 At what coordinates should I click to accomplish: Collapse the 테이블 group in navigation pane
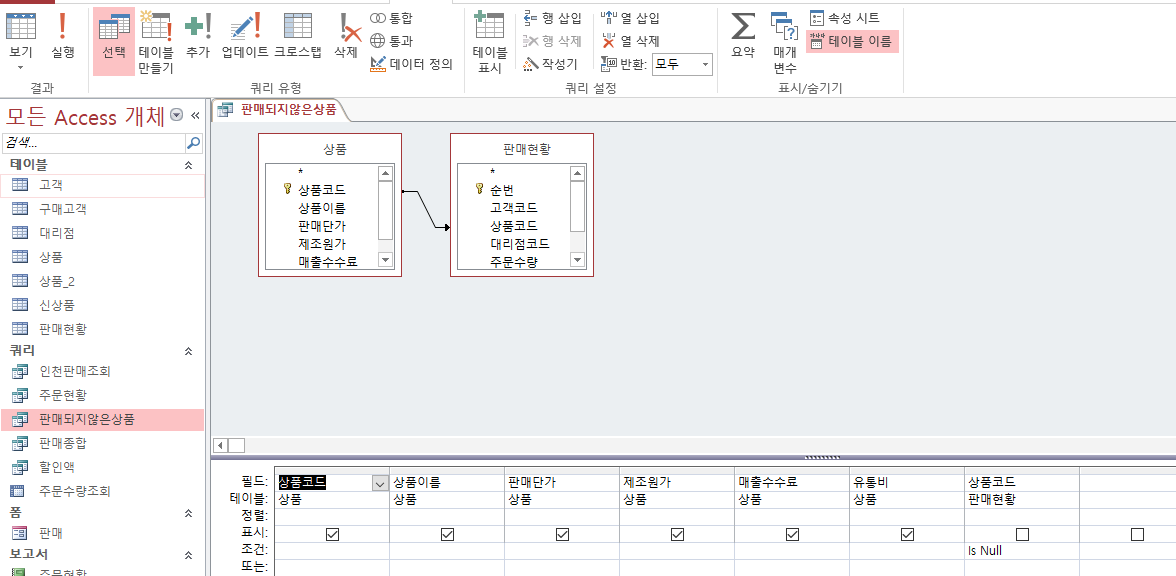pyautogui.click(x=188, y=165)
